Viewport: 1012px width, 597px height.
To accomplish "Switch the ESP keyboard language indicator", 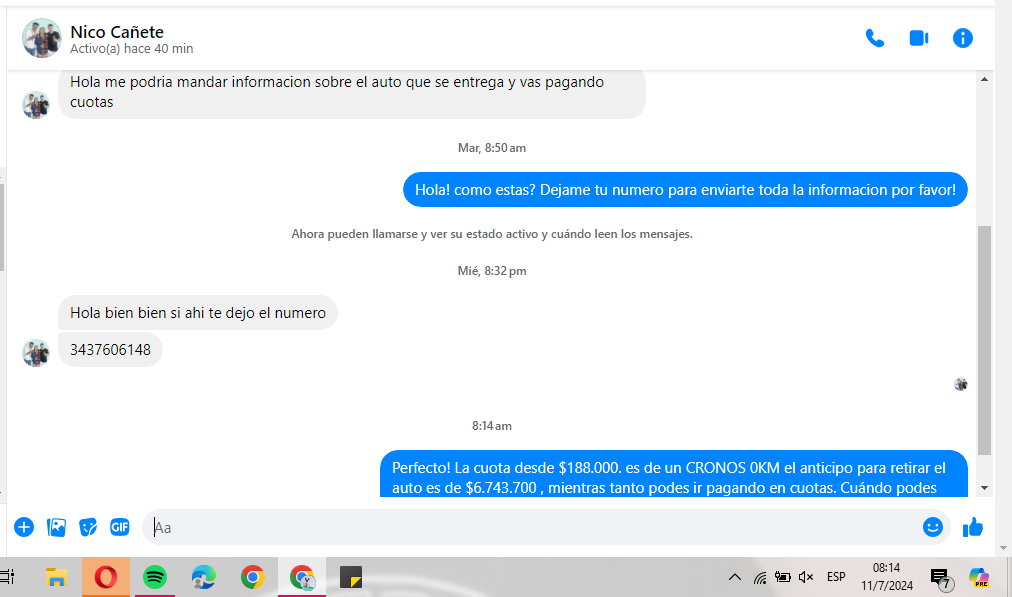I will [836, 577].
